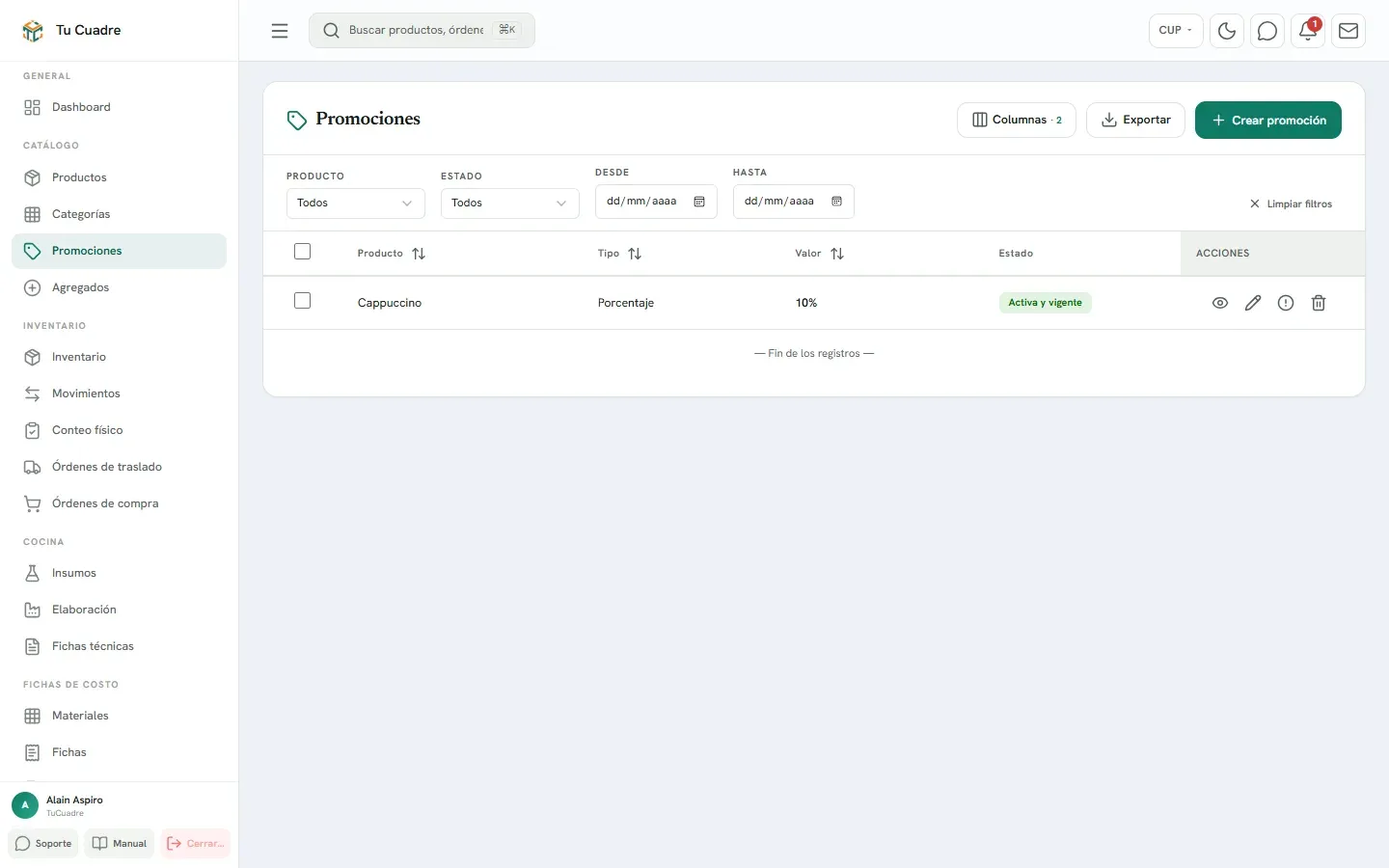Image resolution: width=1389 pixels, height=868 pixels.
Task: Select the header select-all checkbox
Action: (x=302, y=252)
